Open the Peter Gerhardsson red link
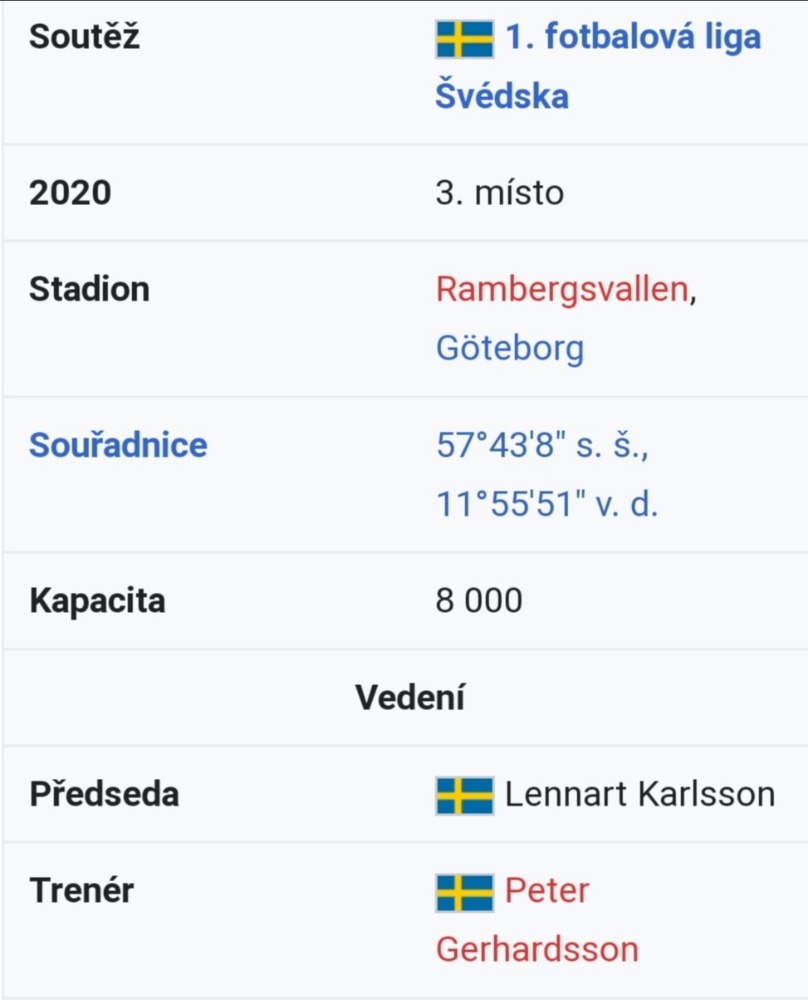Screen dimensions: 808x1000 (538, 920)
